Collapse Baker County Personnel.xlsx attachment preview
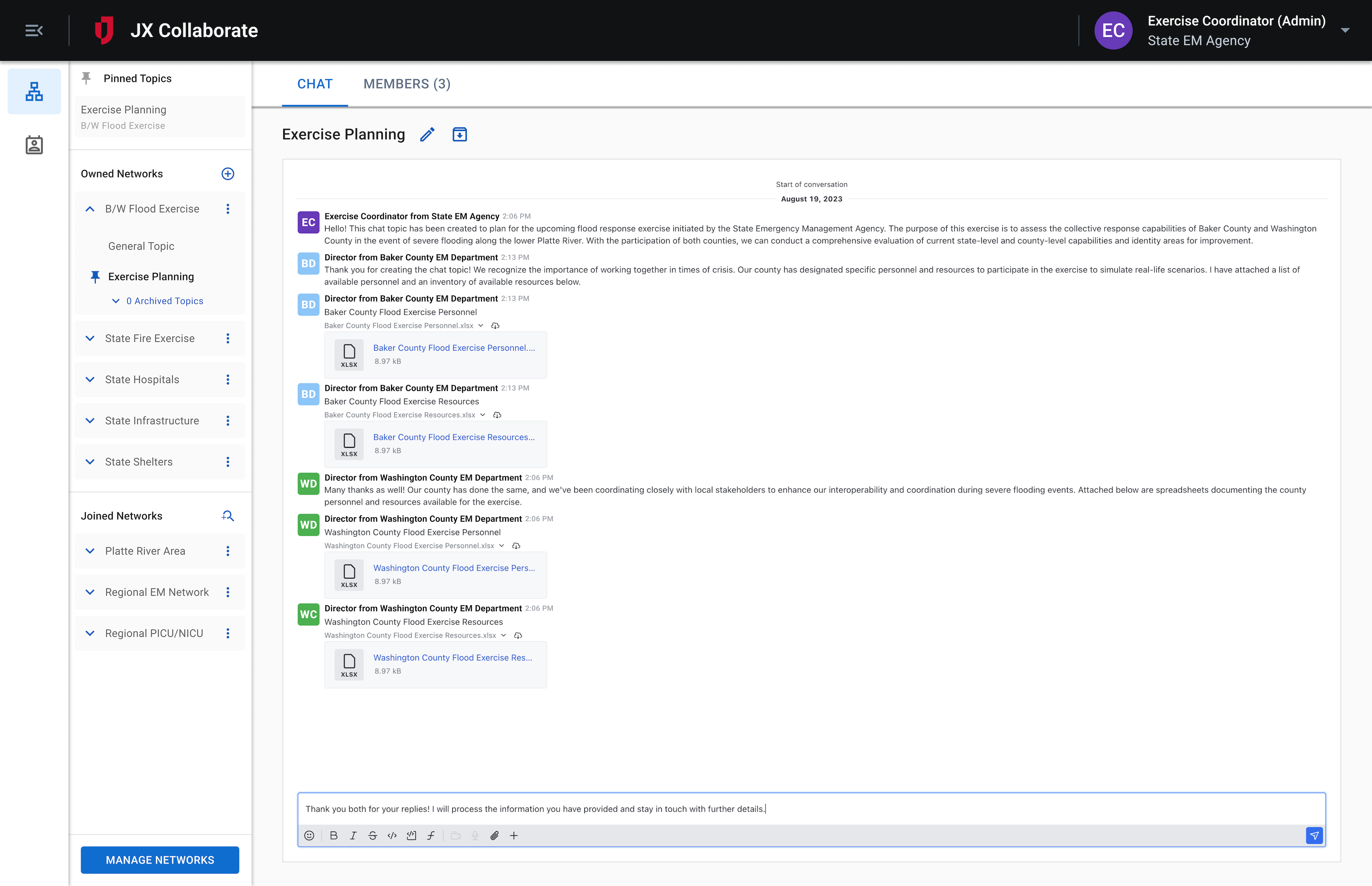This screenshot has width=1372, height=886. click(481, 326)
